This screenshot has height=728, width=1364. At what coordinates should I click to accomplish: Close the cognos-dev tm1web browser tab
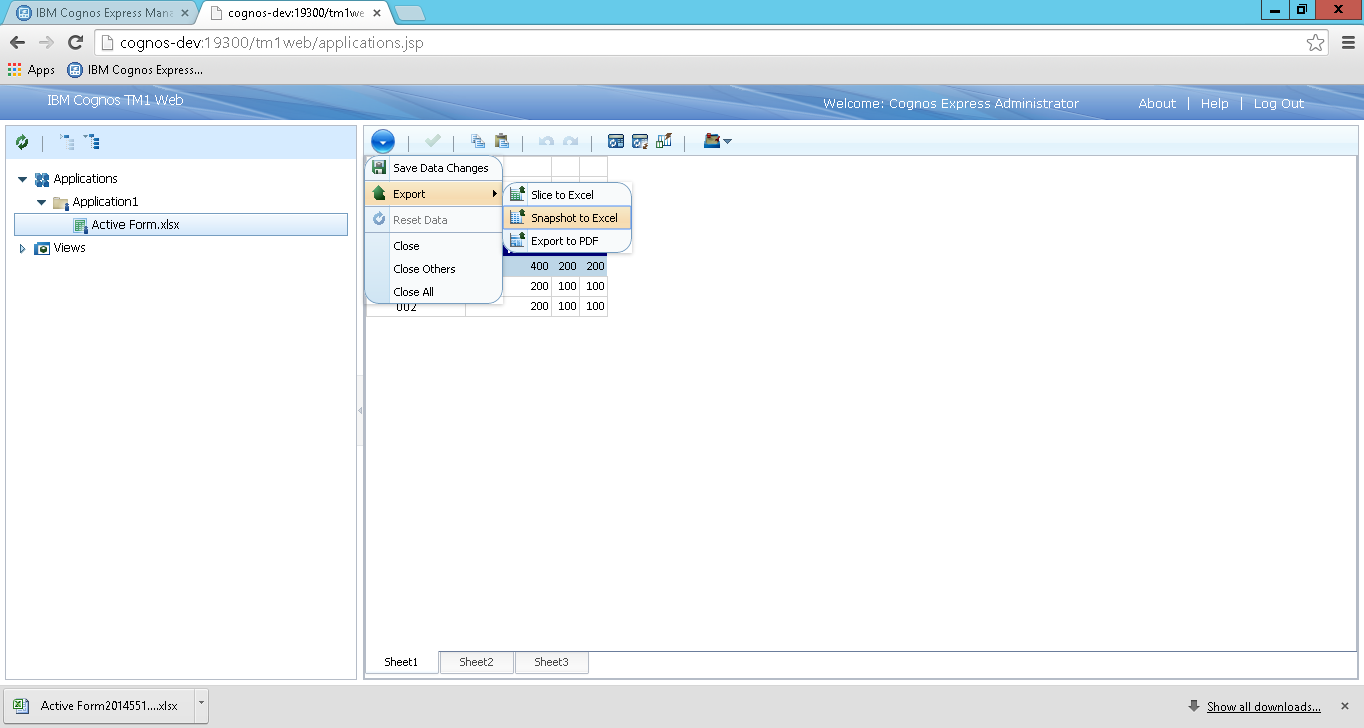376,14
